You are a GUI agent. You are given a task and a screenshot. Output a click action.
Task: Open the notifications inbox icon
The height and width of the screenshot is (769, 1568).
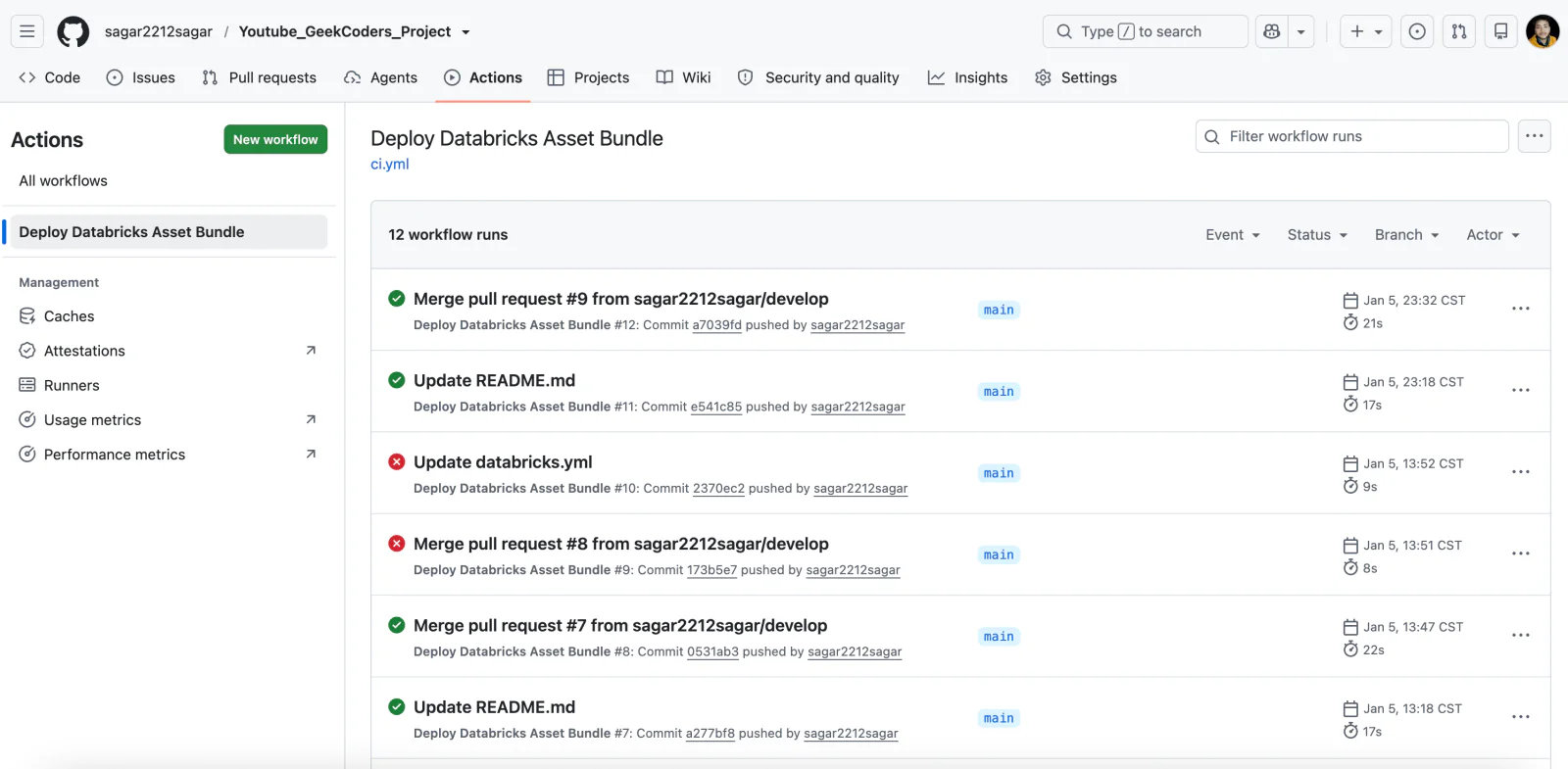1500,31
